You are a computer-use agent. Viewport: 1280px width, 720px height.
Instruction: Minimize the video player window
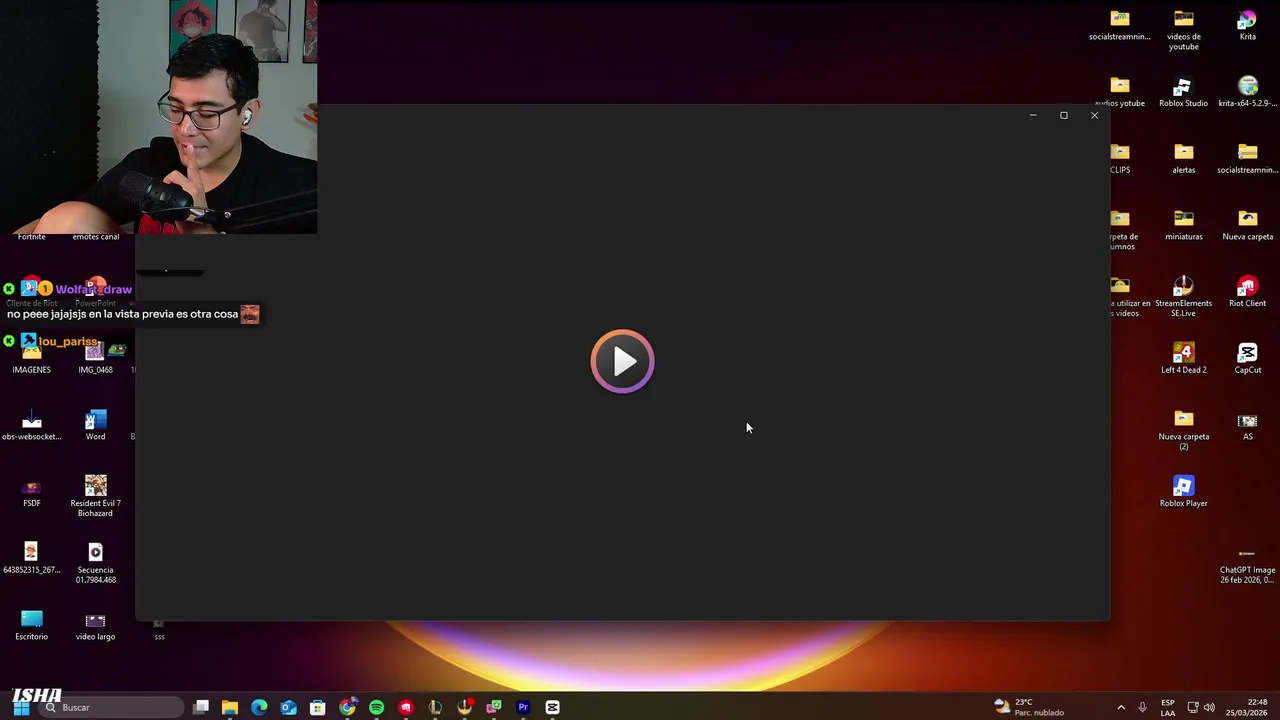pos(1033,115)
